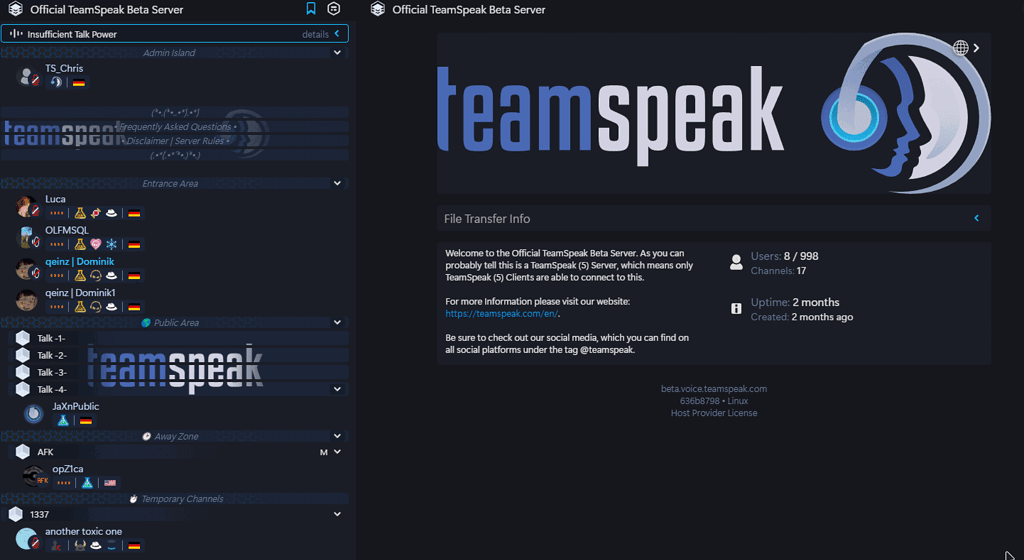Click the white hat badge under Luca

pyautogui.click(x=112, y=214)
